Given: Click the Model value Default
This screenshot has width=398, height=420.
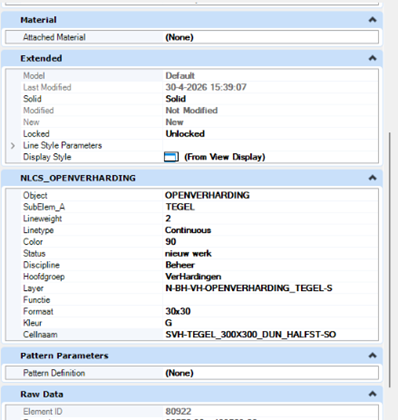Looking at the screenshot, I should click(180, 76).
